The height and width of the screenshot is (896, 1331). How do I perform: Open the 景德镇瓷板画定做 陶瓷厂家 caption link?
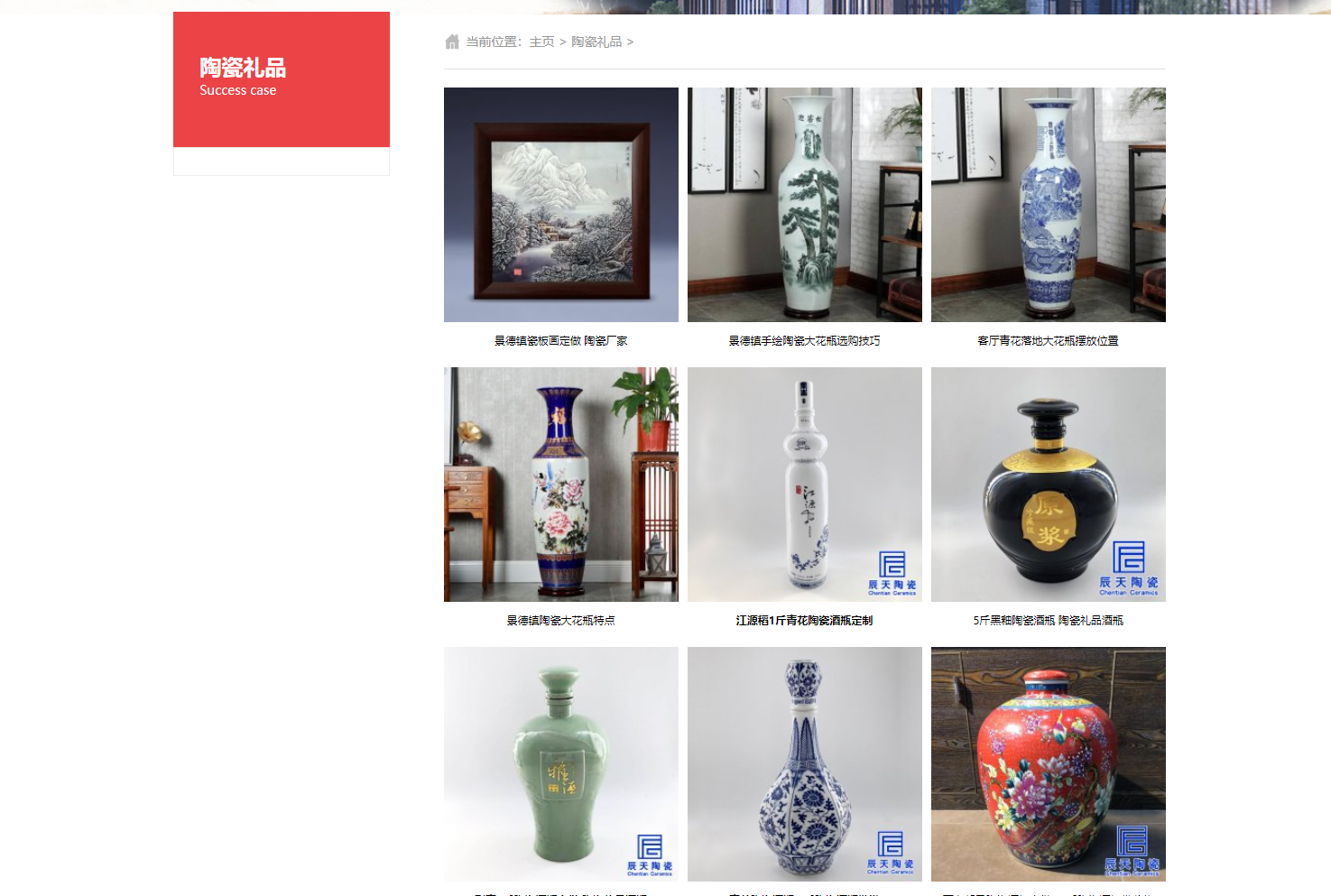(561, 341)
